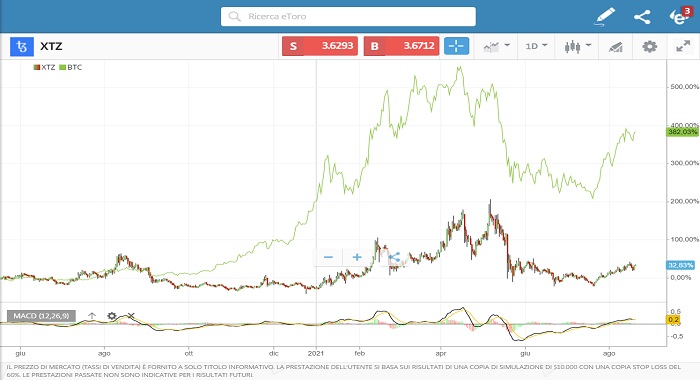Click the 500,00% axis label
Image resolution: width=700 pixels, height=380 pixels.
[x=684, y=87]
